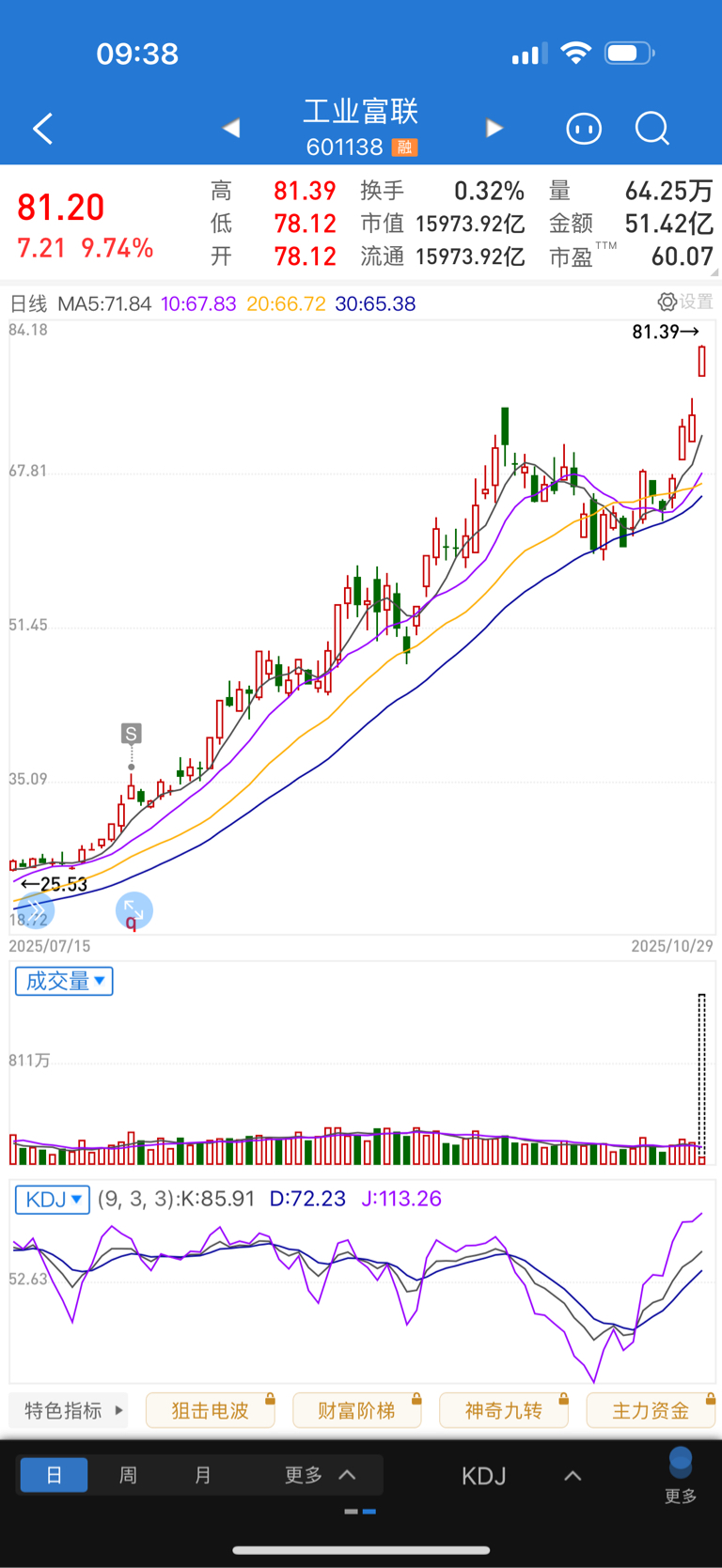Tap the end date 2025/10/29
The width and height of the screenshot is (722, 1568).
[672, 946]
